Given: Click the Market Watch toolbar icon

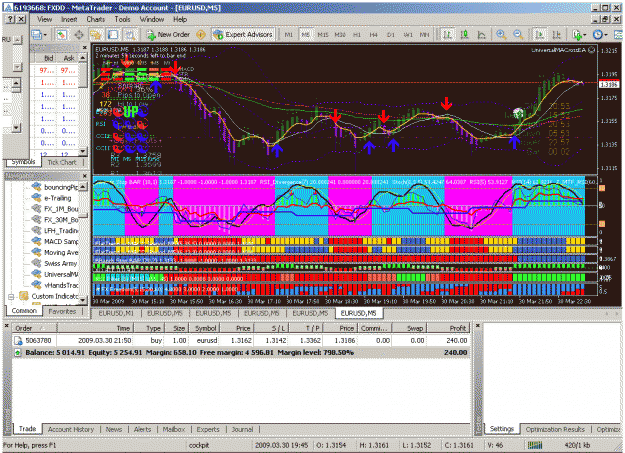Looking at the screenshot, I should (61, 35).
